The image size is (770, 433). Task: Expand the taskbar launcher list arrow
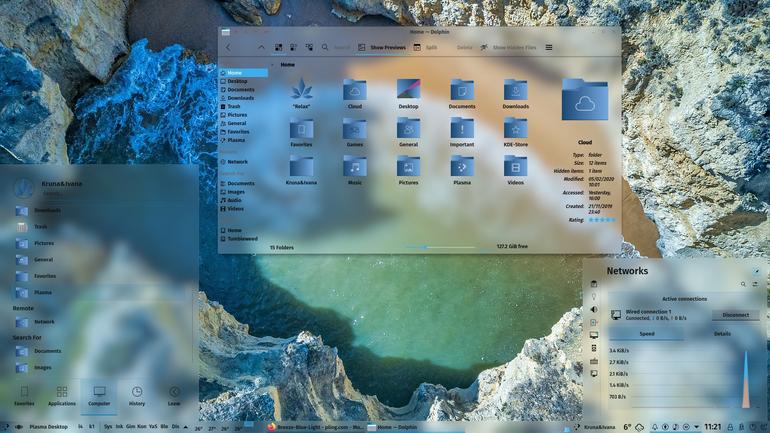coord(186,427)
